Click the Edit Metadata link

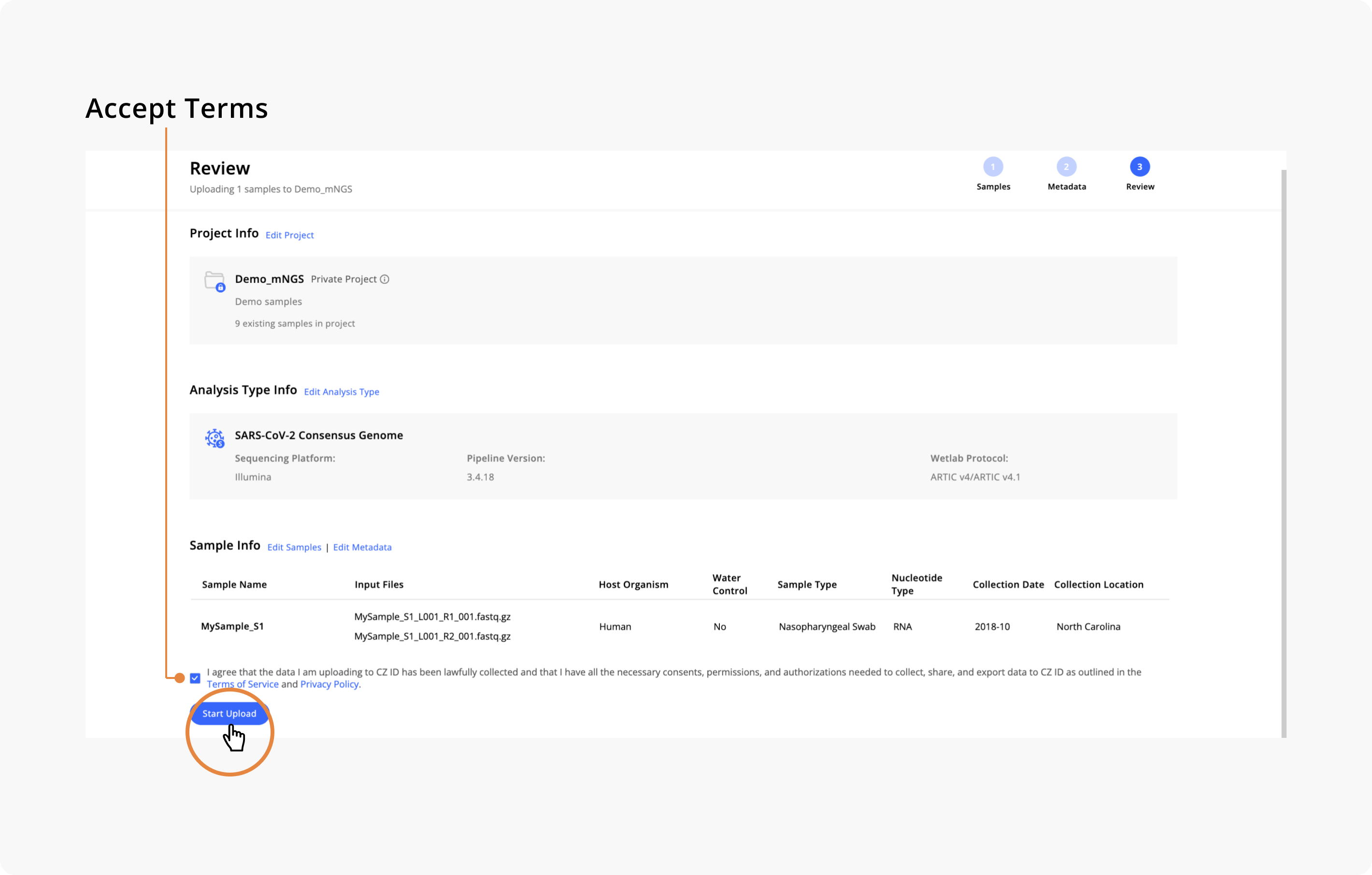pos(362,548)
